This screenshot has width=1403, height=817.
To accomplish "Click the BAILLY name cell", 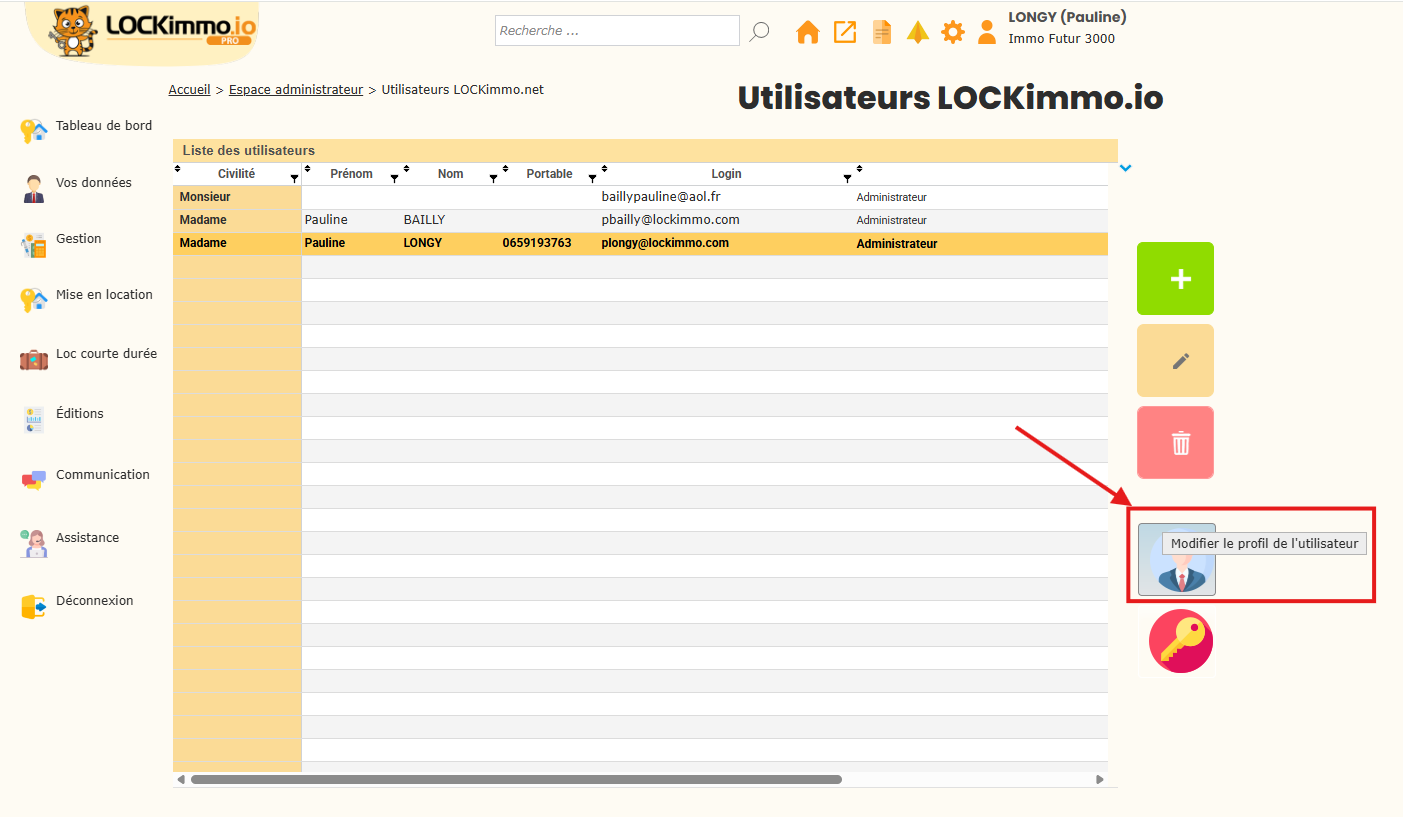I will point(424,220).
